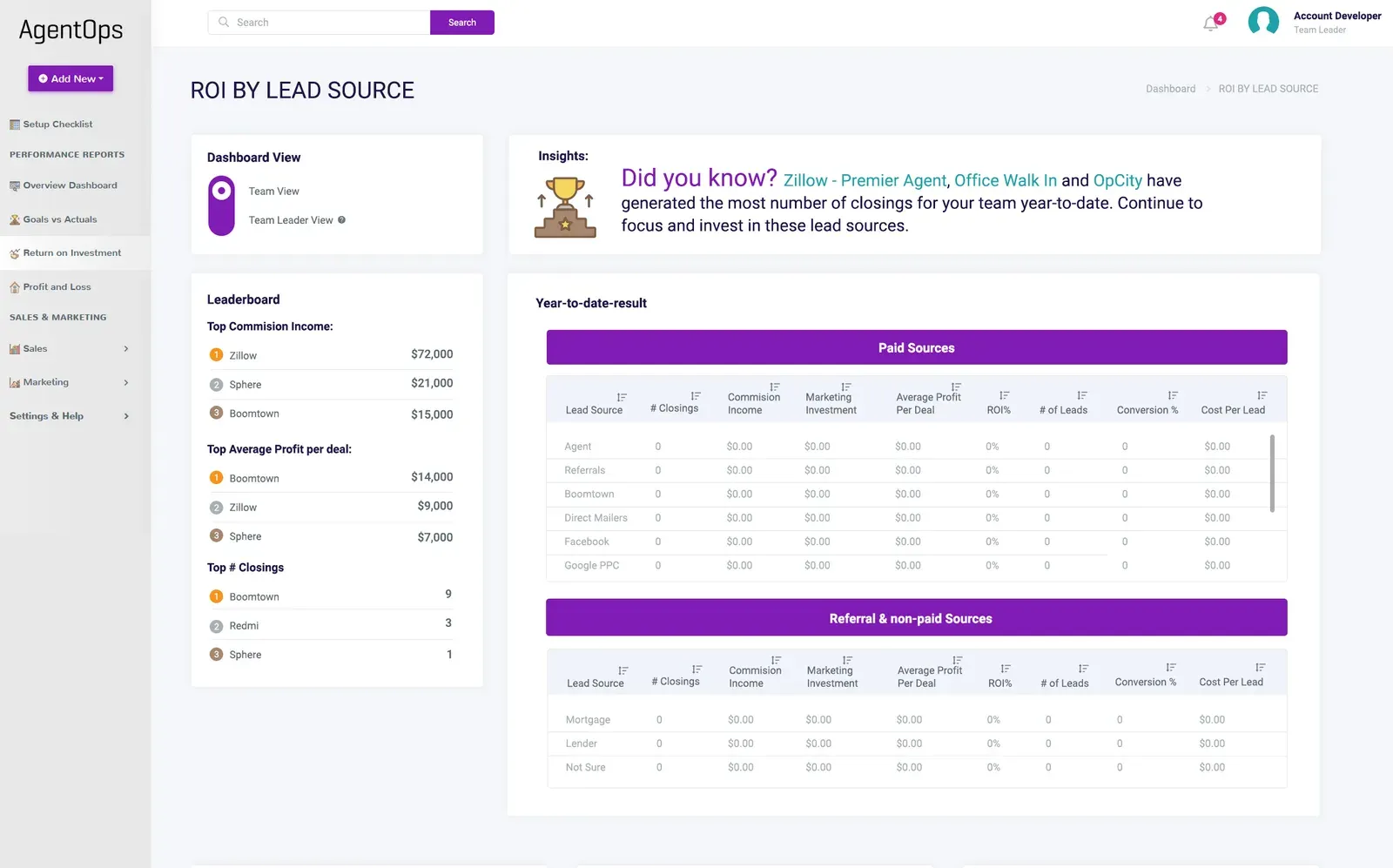This screenshot has width=1393, height=868.
Task: Click Zillow - Premier Agent link
Action: click(865, 180)
